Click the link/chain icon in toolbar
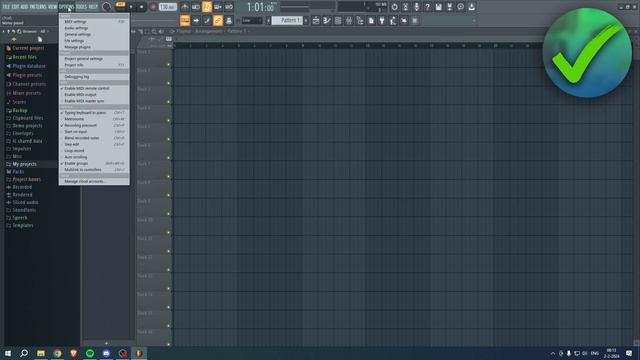This screenshot has width=640, height=360. [x=218, y=20]
